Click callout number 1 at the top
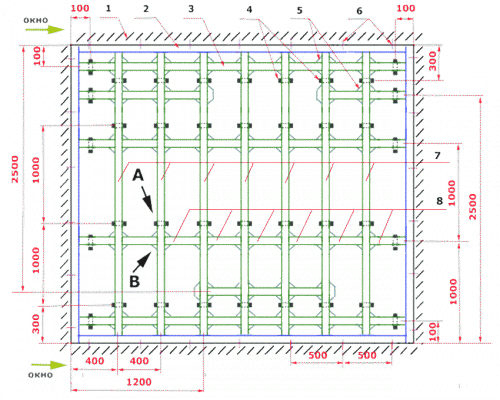The image size is (500, 400). (x=108, y=8)
